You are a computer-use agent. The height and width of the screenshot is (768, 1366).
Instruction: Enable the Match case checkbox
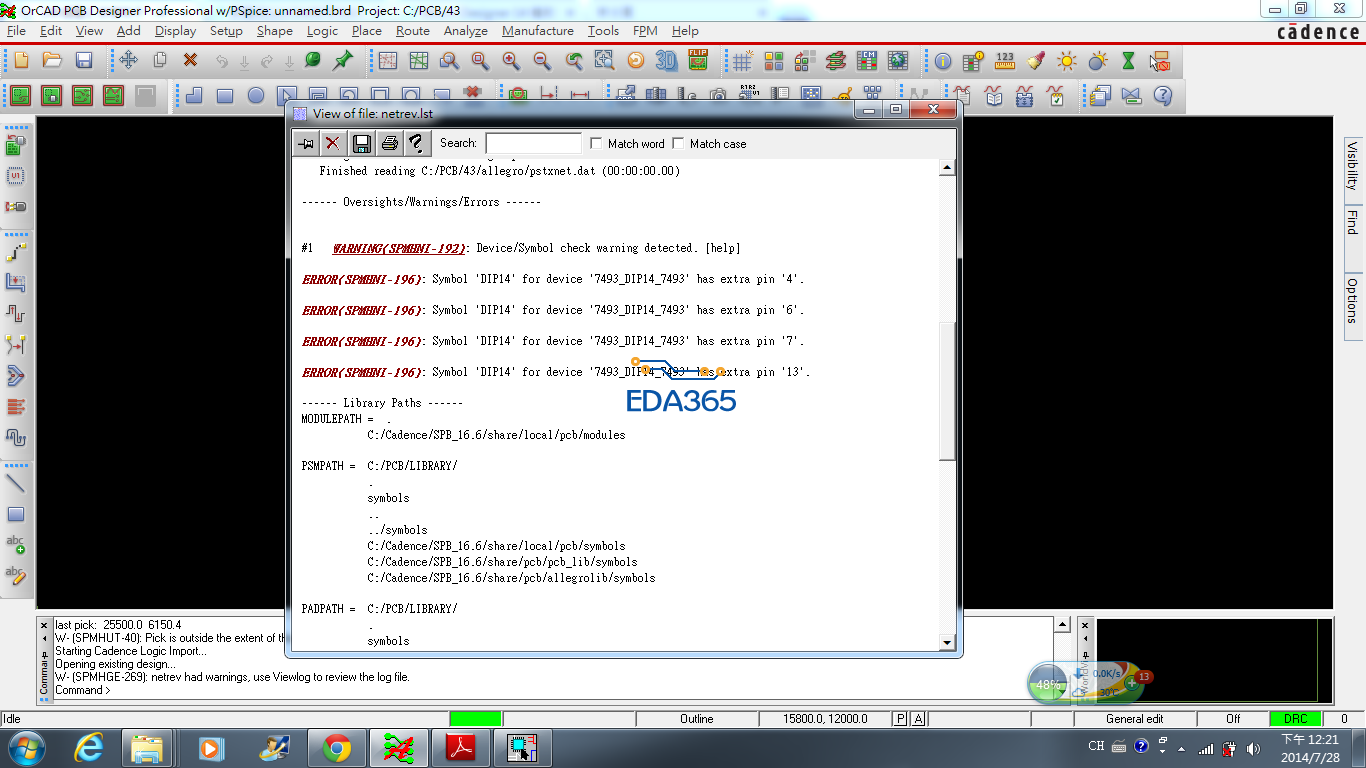point(679,143)
